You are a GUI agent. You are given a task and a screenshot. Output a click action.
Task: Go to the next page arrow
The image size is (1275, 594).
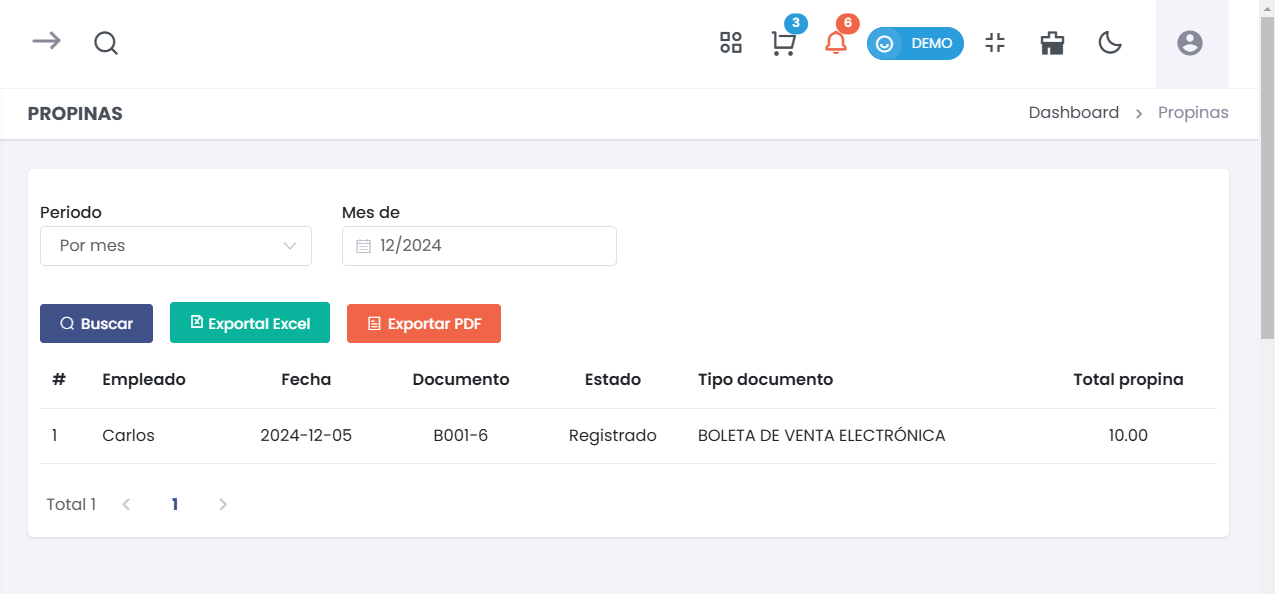[x=223, y=505]
